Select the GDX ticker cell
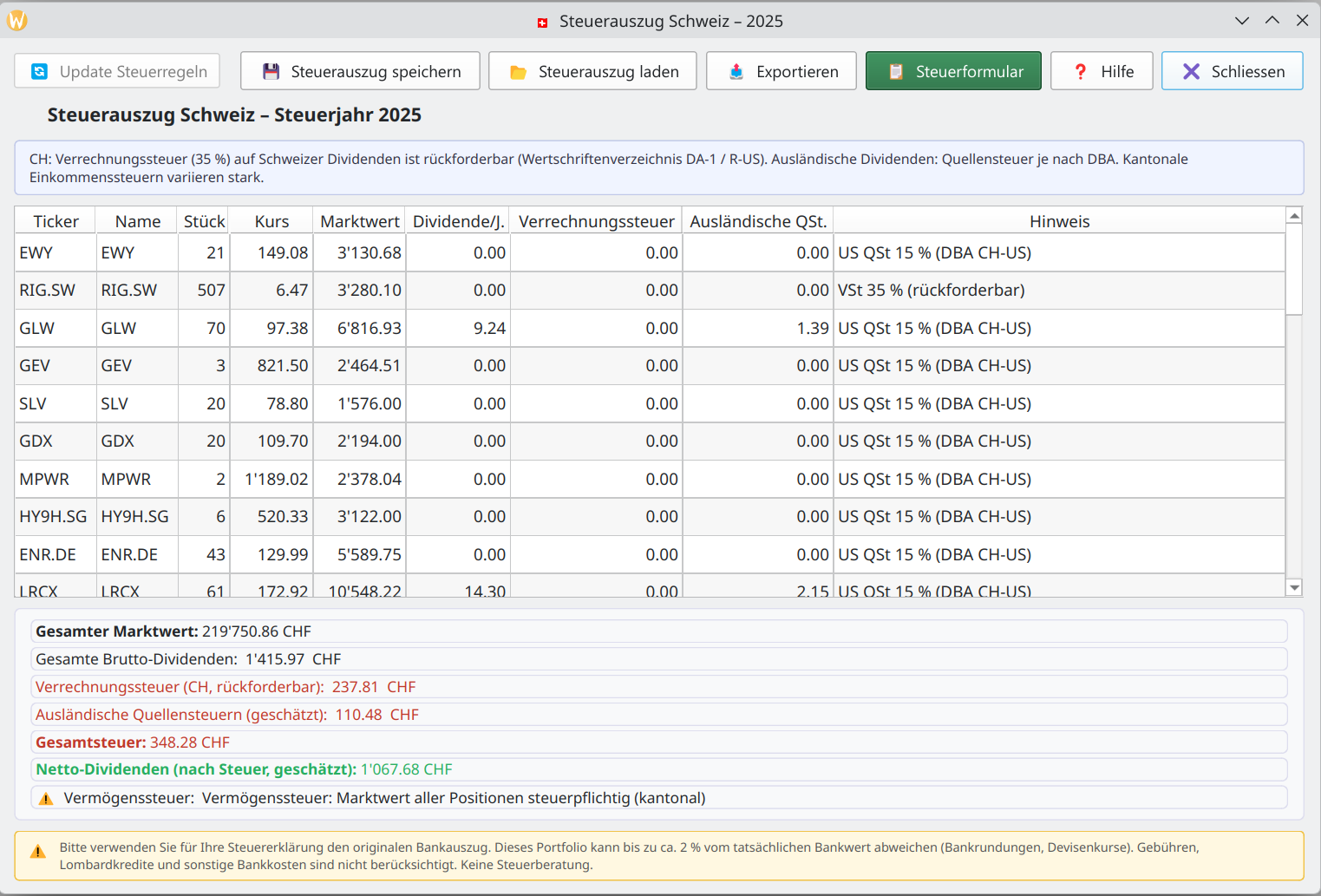This screenshot has width=1321, height=896. click(x=56, y=441)
